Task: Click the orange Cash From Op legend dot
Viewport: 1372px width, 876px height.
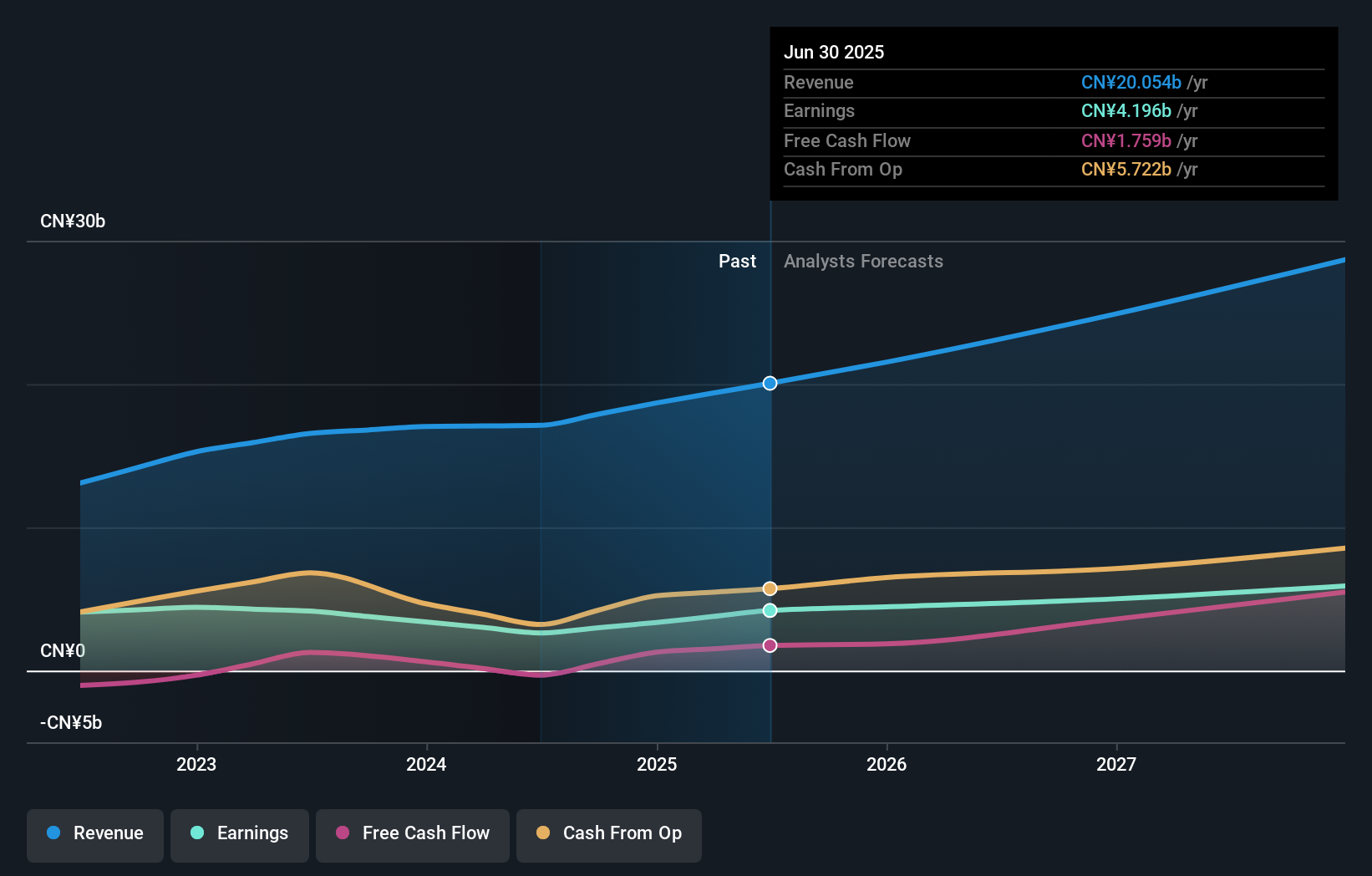Action: click(543, 833)
